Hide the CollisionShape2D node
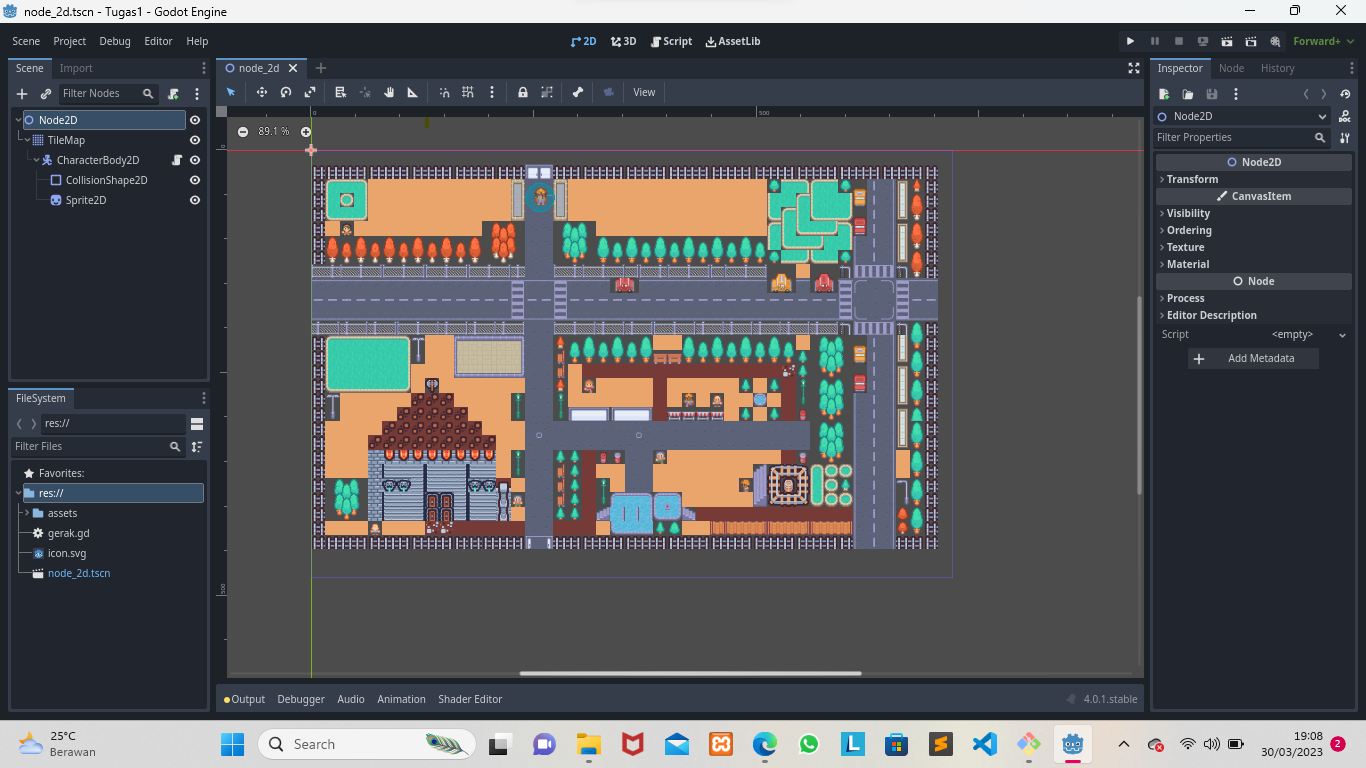 [195, 180]
